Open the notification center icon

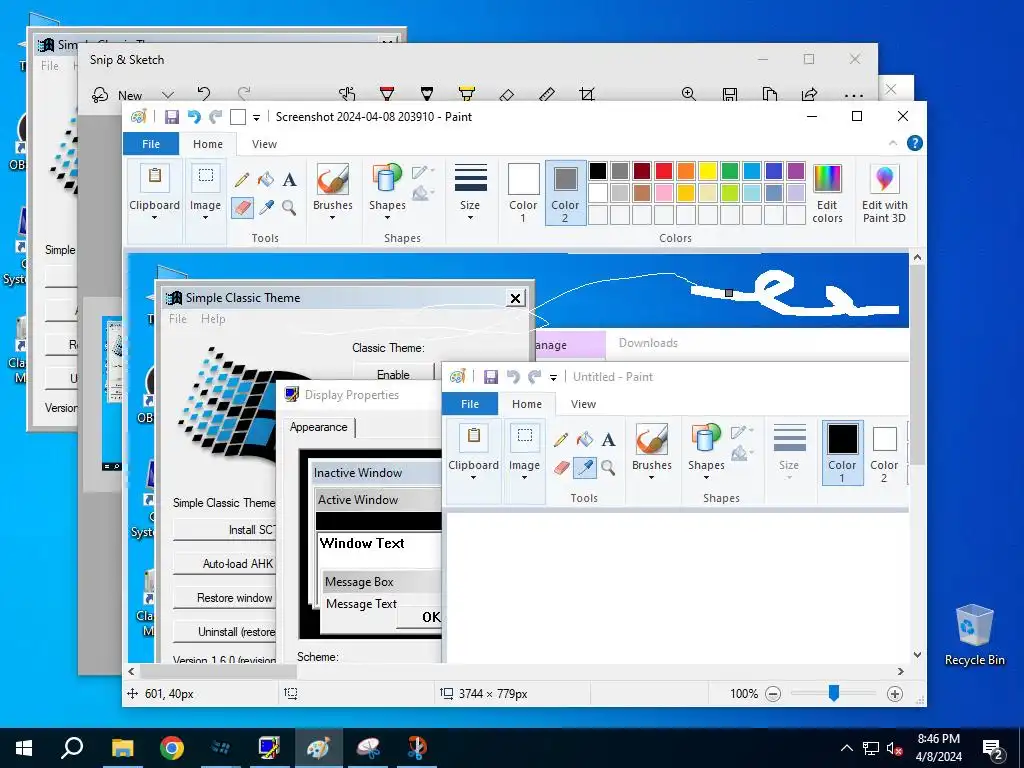993,749
